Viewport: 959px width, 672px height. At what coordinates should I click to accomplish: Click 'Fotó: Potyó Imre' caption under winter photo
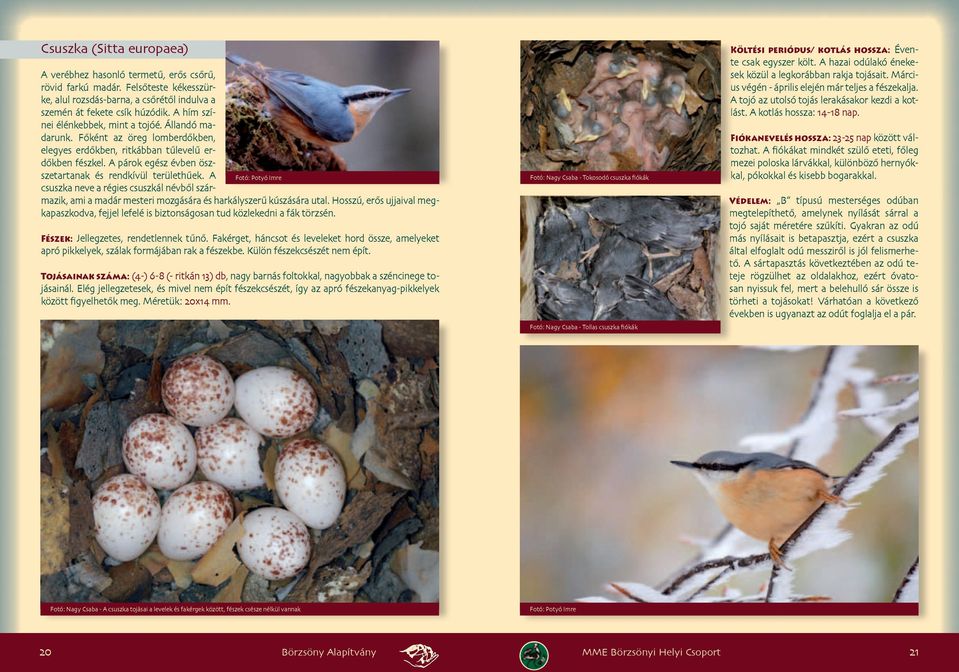553,609
